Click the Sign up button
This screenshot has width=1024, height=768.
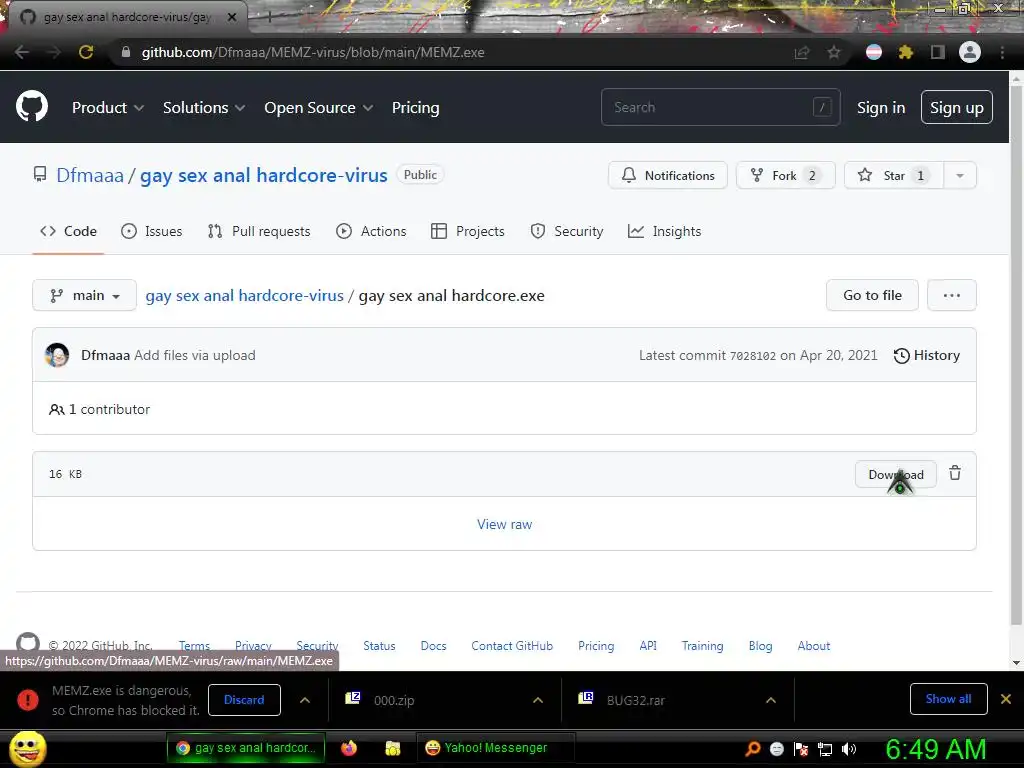click(x=957, y=108)
